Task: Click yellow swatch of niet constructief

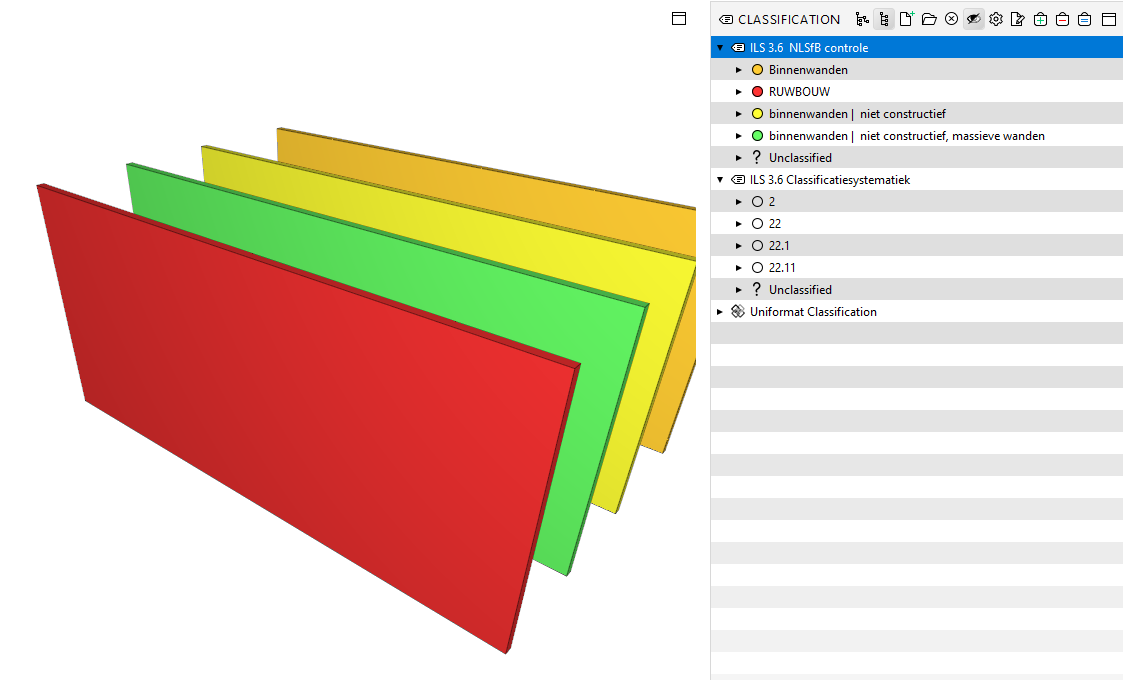Action: [757, 113]
